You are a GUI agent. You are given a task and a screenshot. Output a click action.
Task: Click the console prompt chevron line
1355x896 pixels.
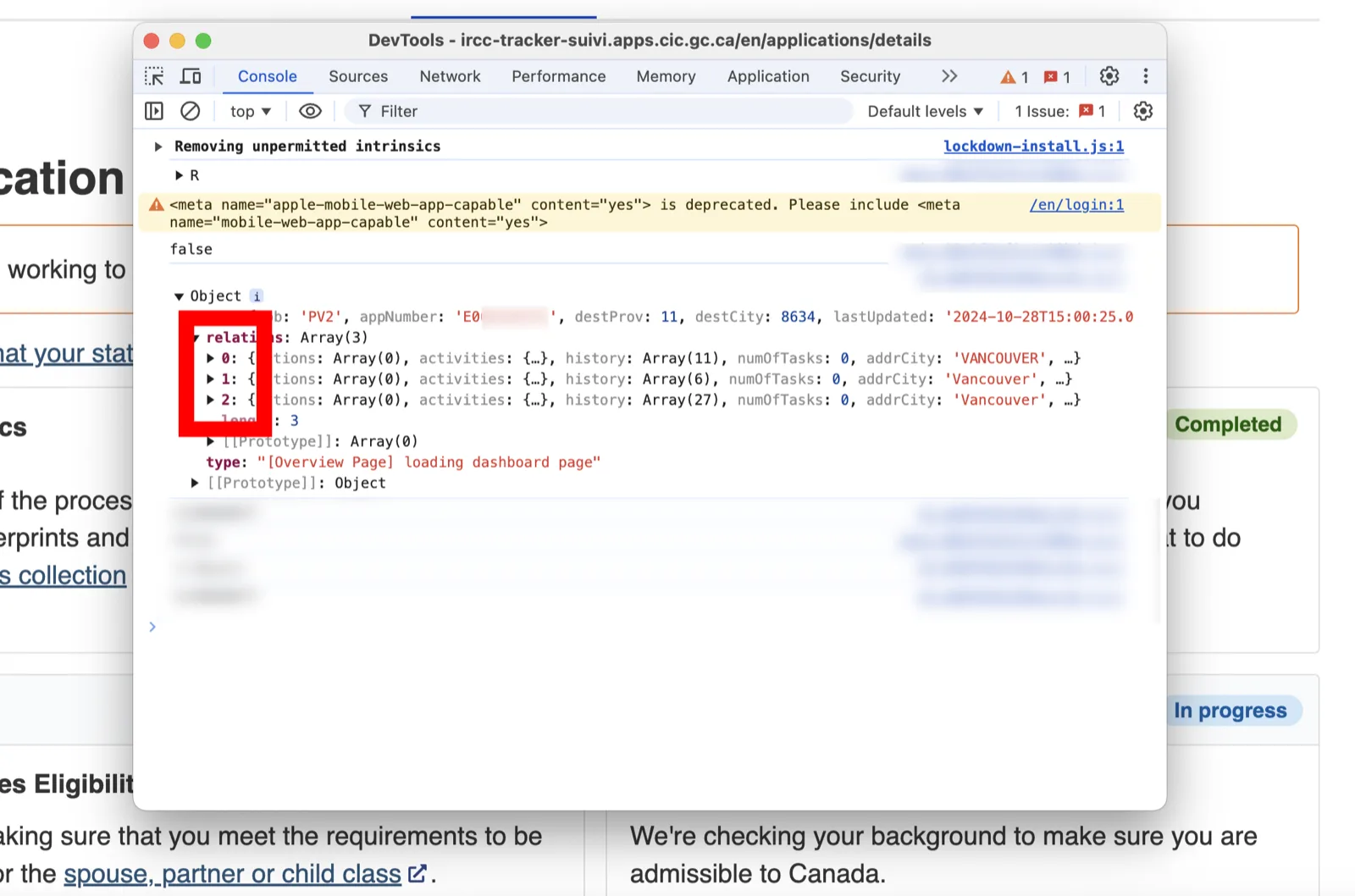pos(152,627)
